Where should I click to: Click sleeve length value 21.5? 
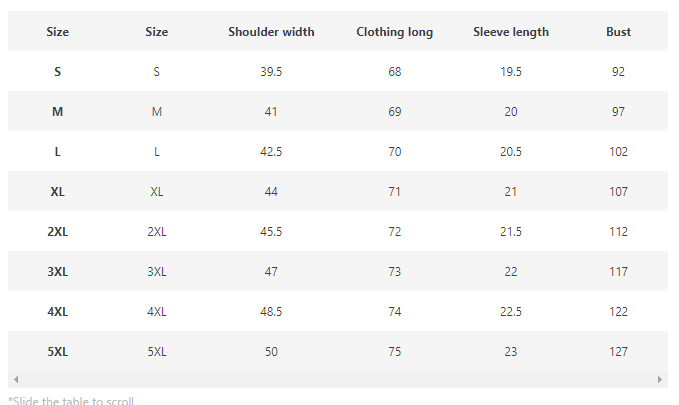[x=511, y=232]
